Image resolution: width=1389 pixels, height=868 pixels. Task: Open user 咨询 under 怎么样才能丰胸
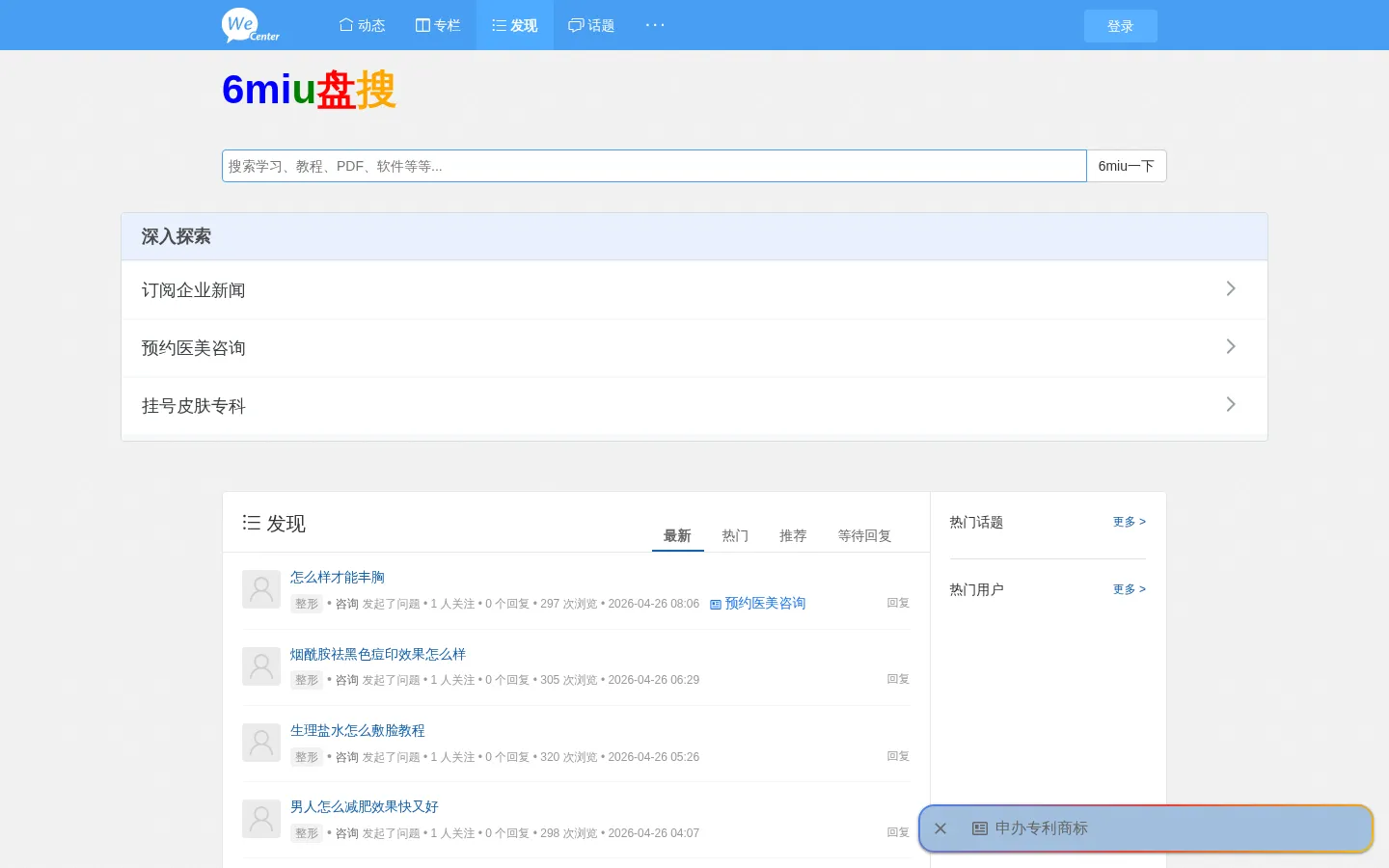[347, 604]
